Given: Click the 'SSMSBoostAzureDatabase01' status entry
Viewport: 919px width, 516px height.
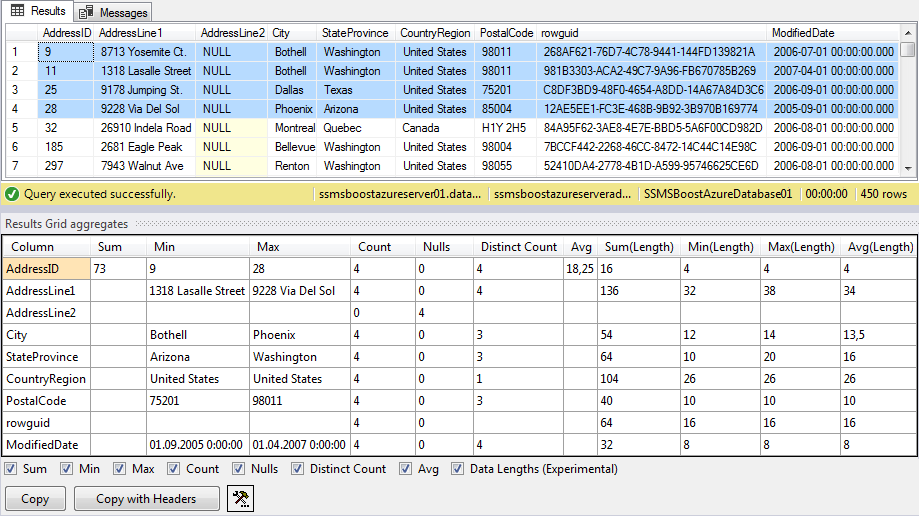Looking at the screenshot, I should [717, 194].
